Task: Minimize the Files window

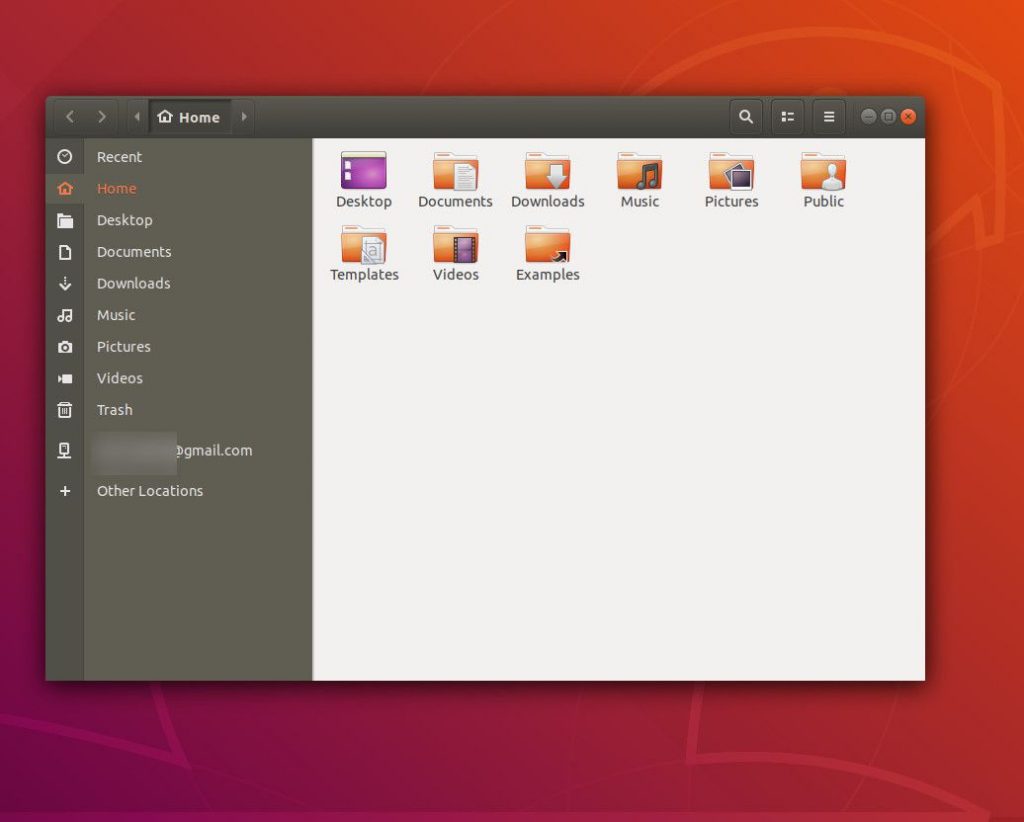Action: 869,117
